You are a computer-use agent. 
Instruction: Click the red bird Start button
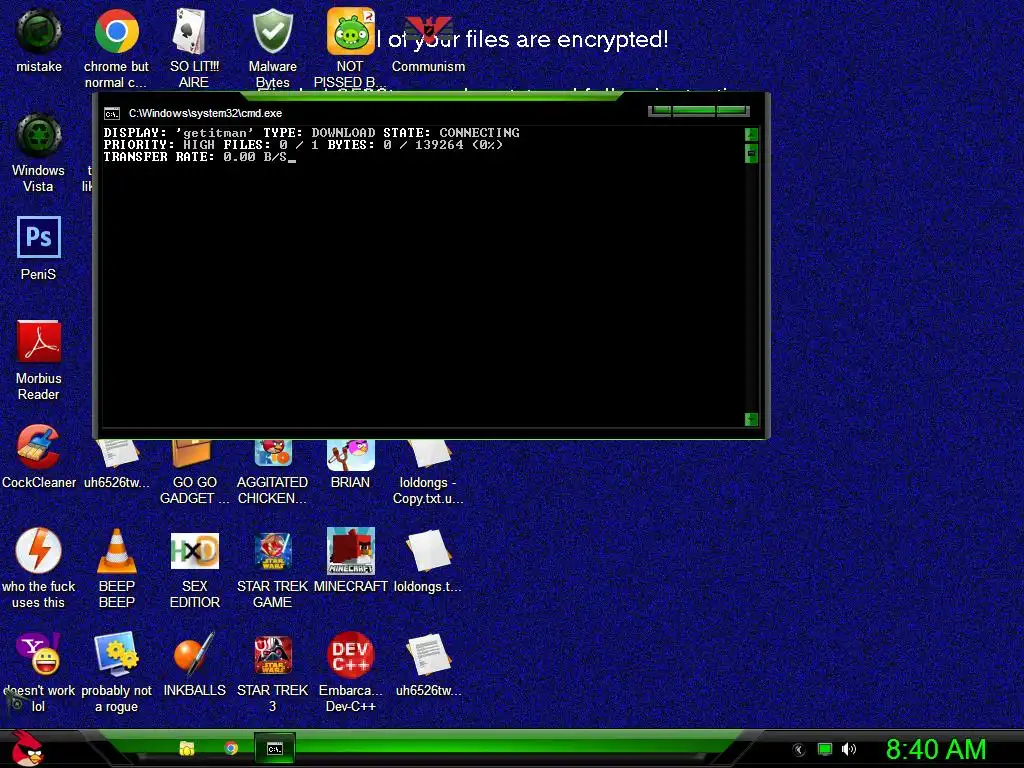[27, 747]
